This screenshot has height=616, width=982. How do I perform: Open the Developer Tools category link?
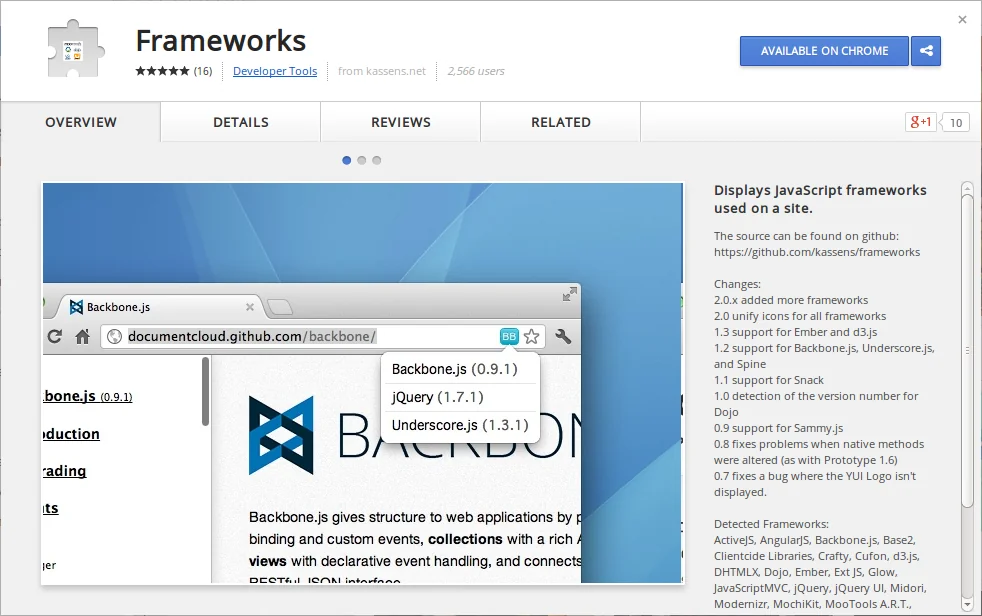(275, 71)
